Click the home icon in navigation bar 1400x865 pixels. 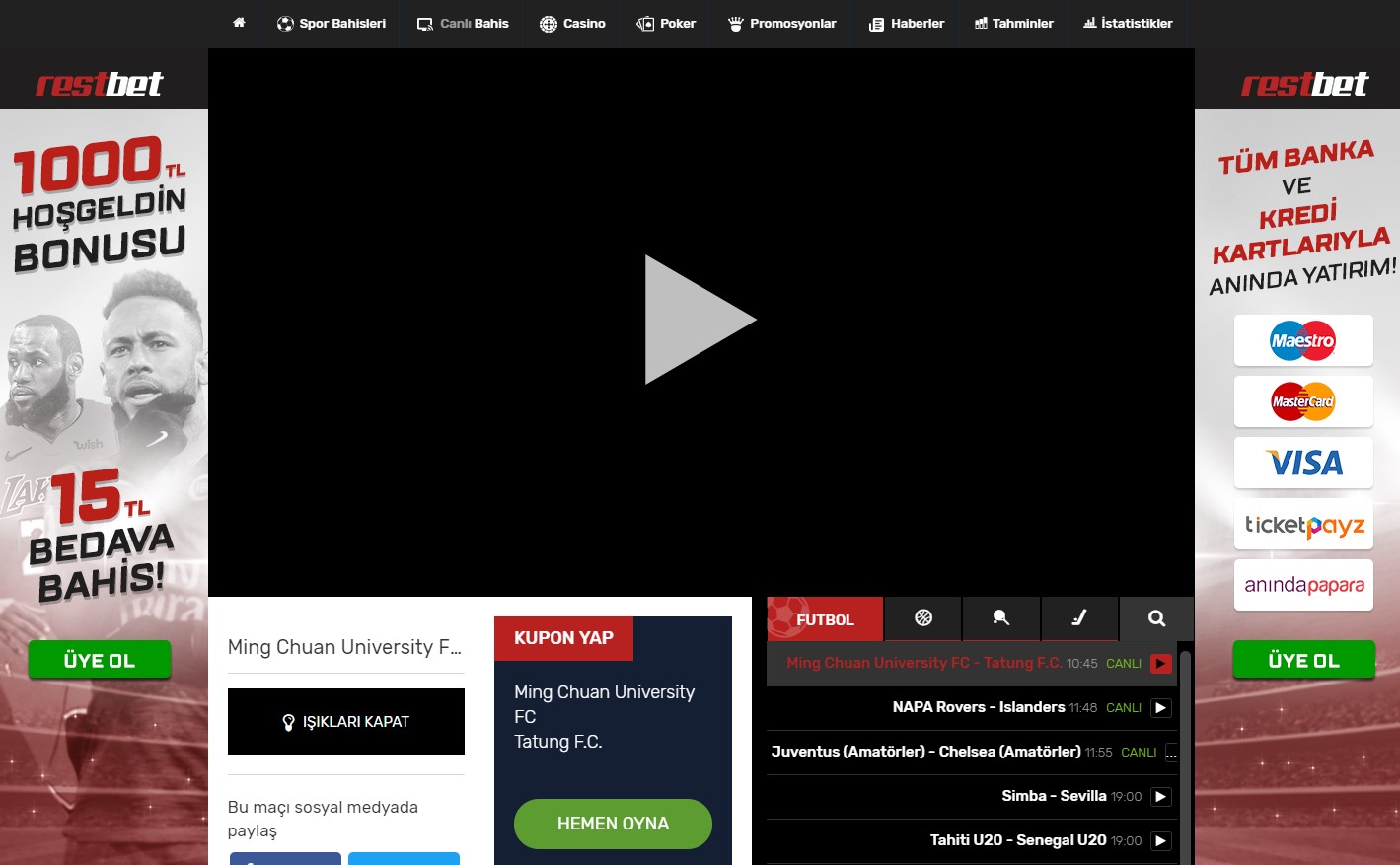[x=239, y=23]
